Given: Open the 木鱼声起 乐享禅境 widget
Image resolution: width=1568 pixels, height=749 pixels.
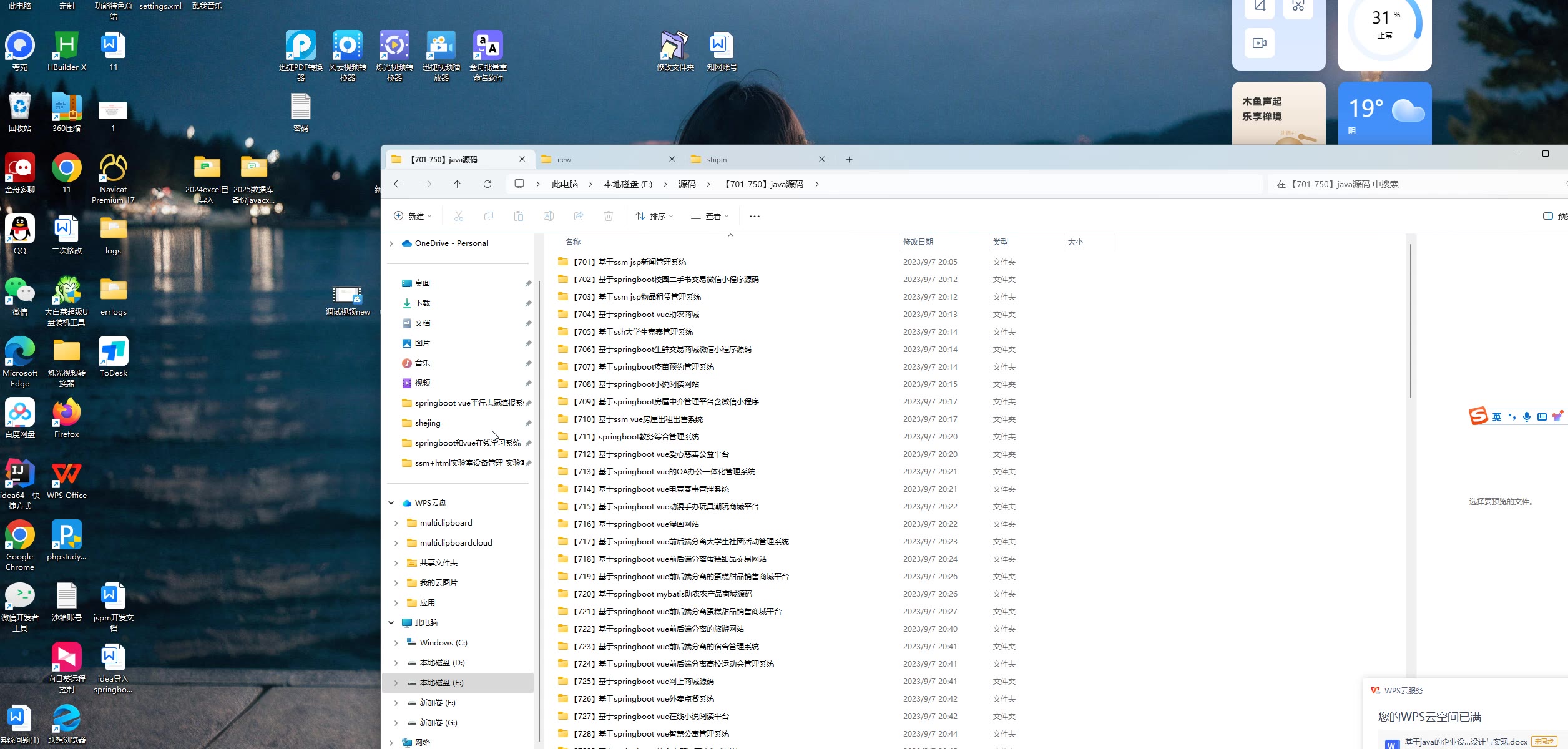Looking at the screenshot, I should [1278, 114].
